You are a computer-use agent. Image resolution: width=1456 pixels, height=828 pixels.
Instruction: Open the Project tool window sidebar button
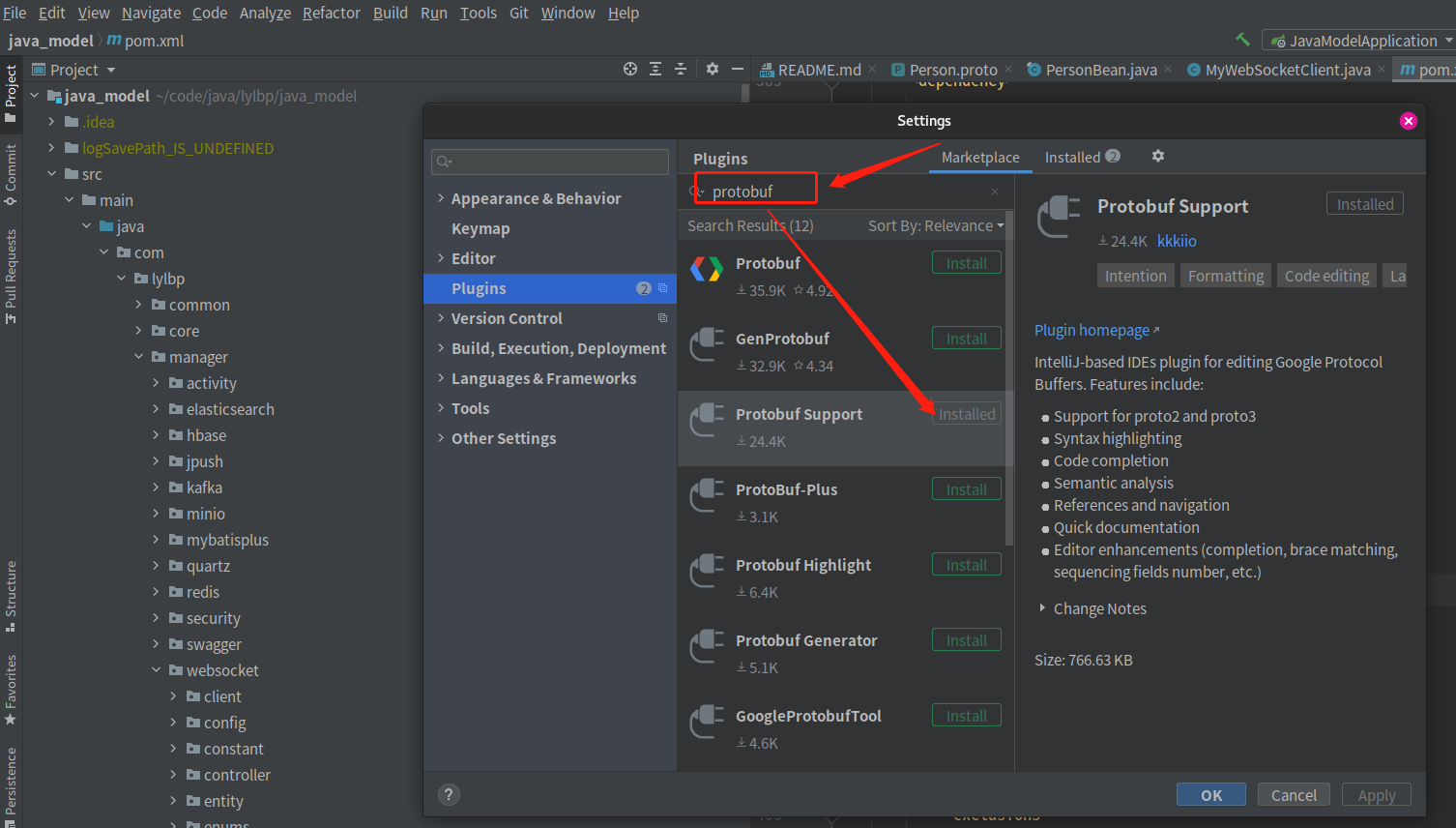click(x=11, y=94)
